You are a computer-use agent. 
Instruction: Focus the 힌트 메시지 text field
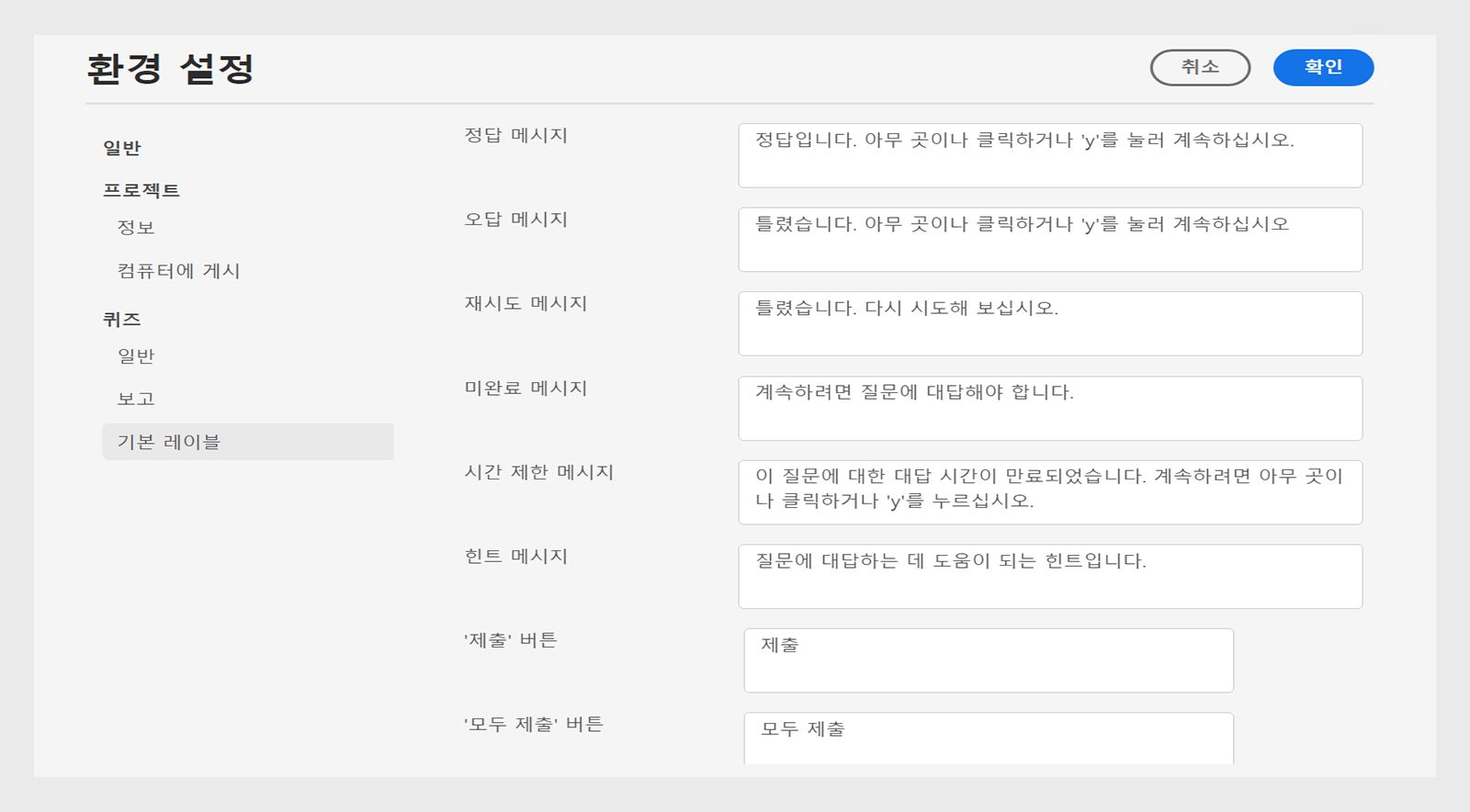[x=1050, y=577]
